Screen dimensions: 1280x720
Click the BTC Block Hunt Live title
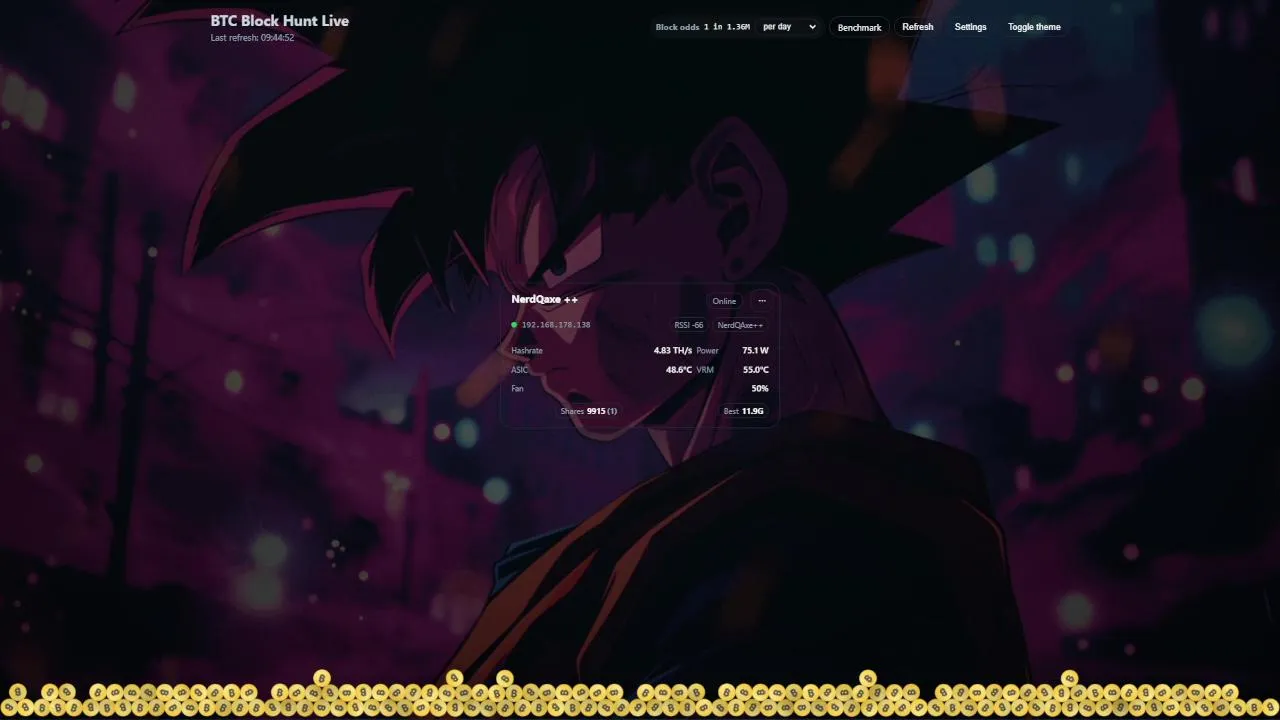point(280,20)
